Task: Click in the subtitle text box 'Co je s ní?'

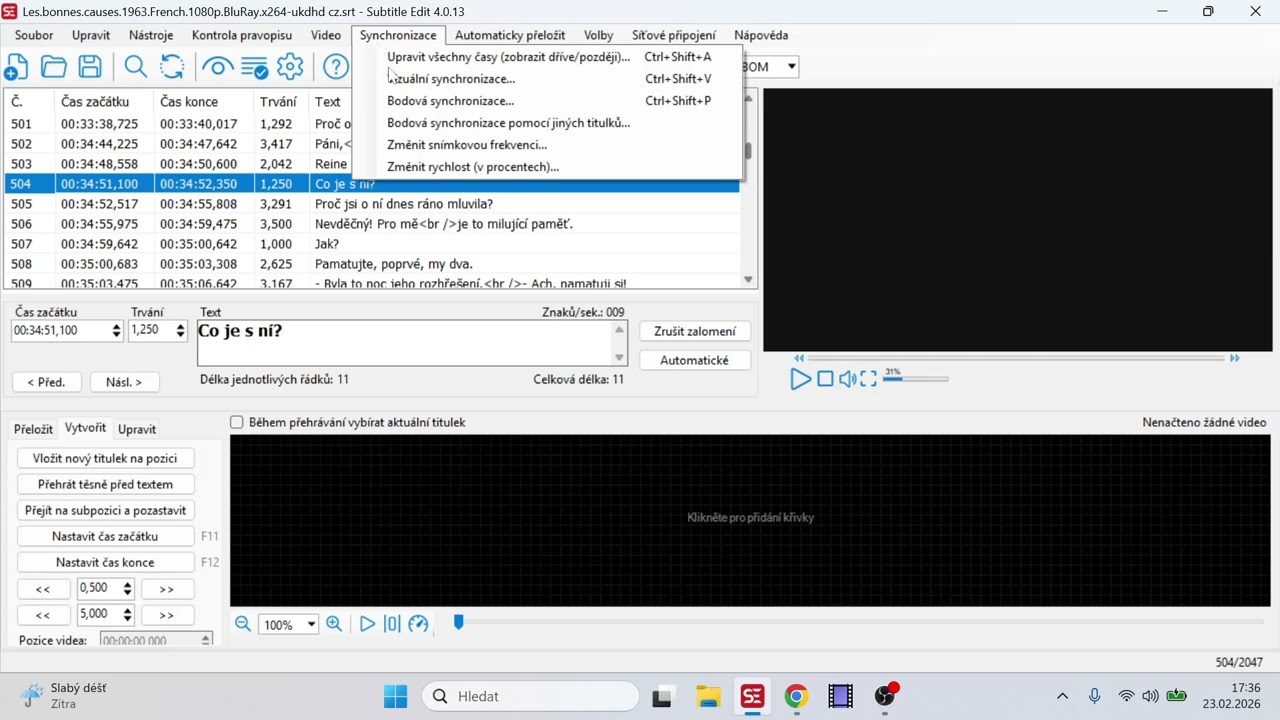Action: (405, 343)
